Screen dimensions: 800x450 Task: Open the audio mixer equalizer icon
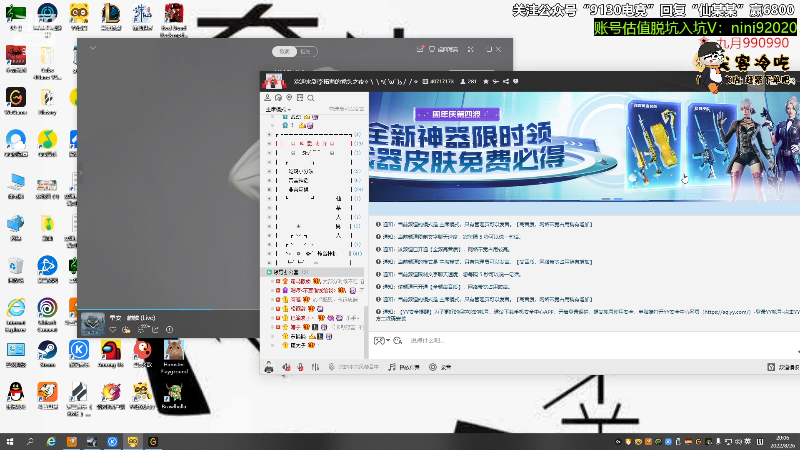(315, 367)
